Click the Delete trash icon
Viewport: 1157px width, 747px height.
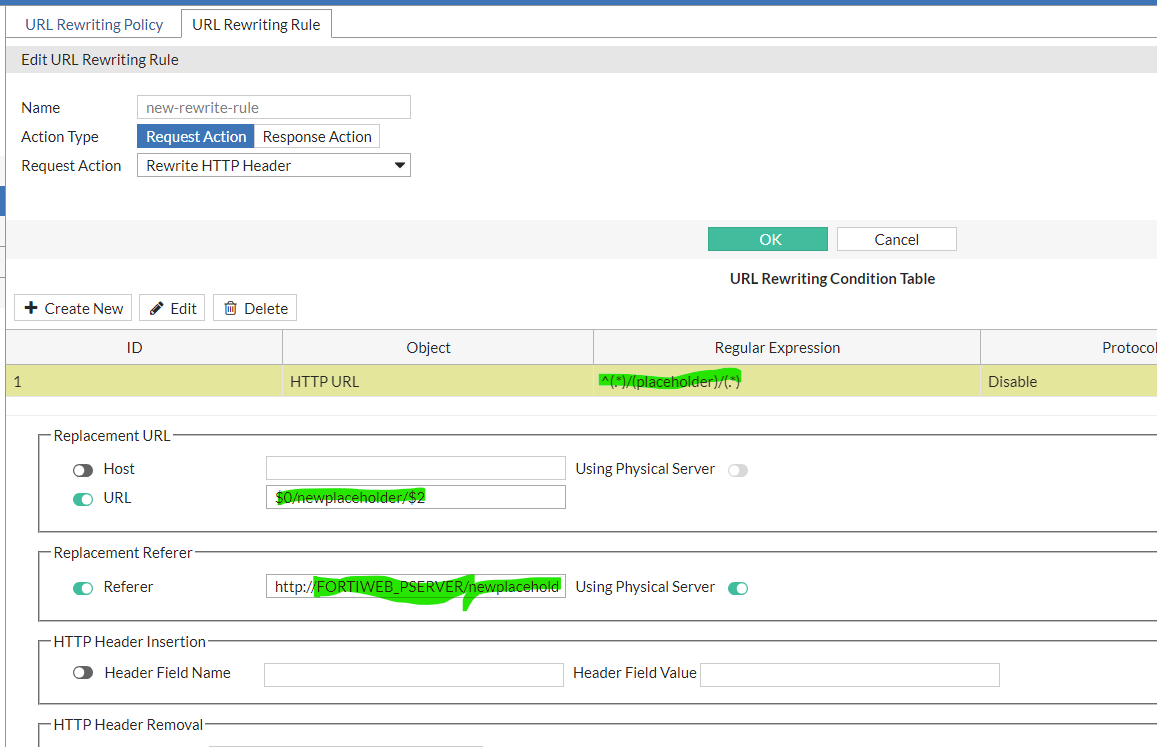pos(231,308)
